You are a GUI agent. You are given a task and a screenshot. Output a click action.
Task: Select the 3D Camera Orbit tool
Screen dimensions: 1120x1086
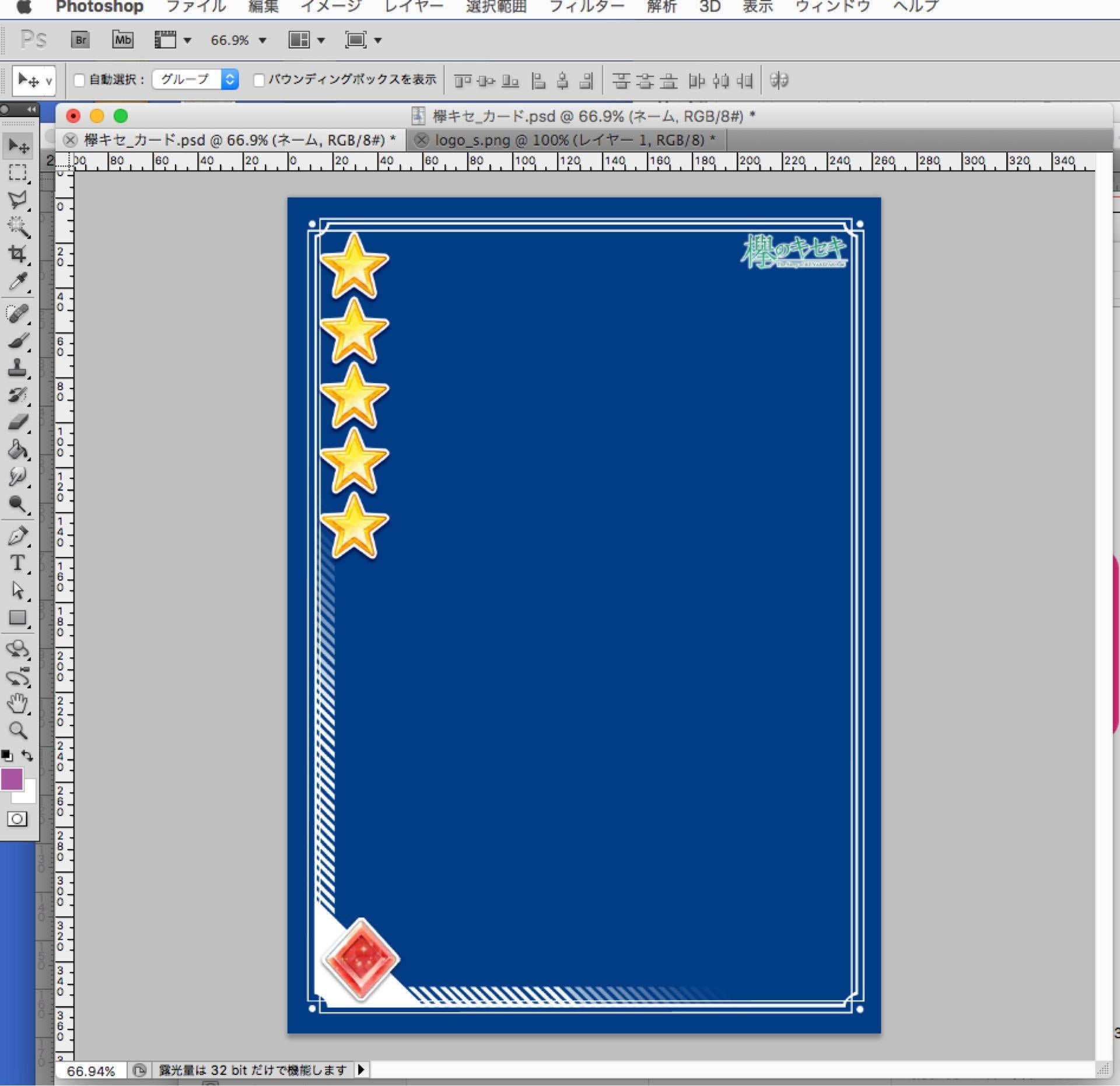pos(18,677)
